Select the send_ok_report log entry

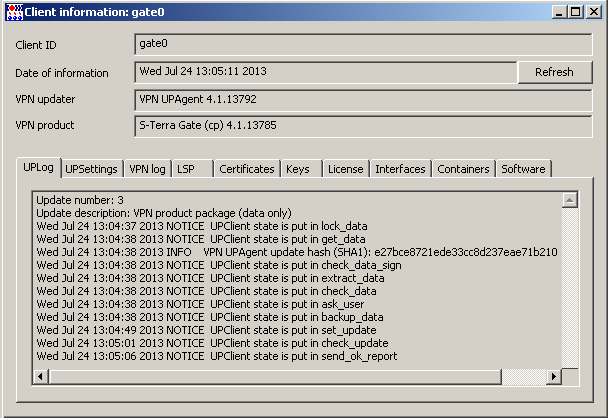pos(217,356)
